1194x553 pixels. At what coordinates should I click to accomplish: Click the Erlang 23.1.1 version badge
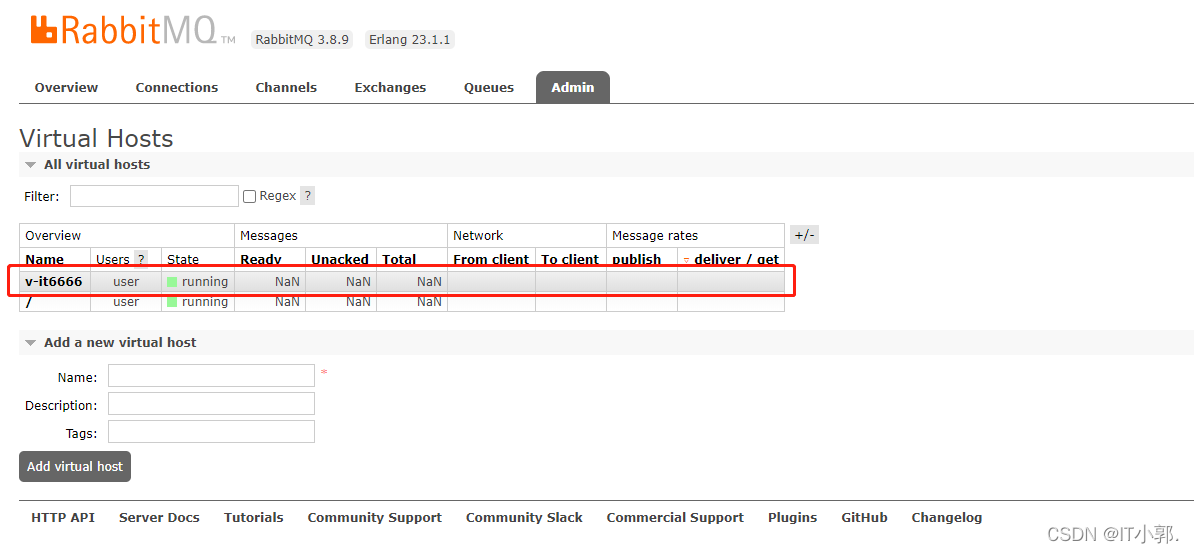(410, 39)
